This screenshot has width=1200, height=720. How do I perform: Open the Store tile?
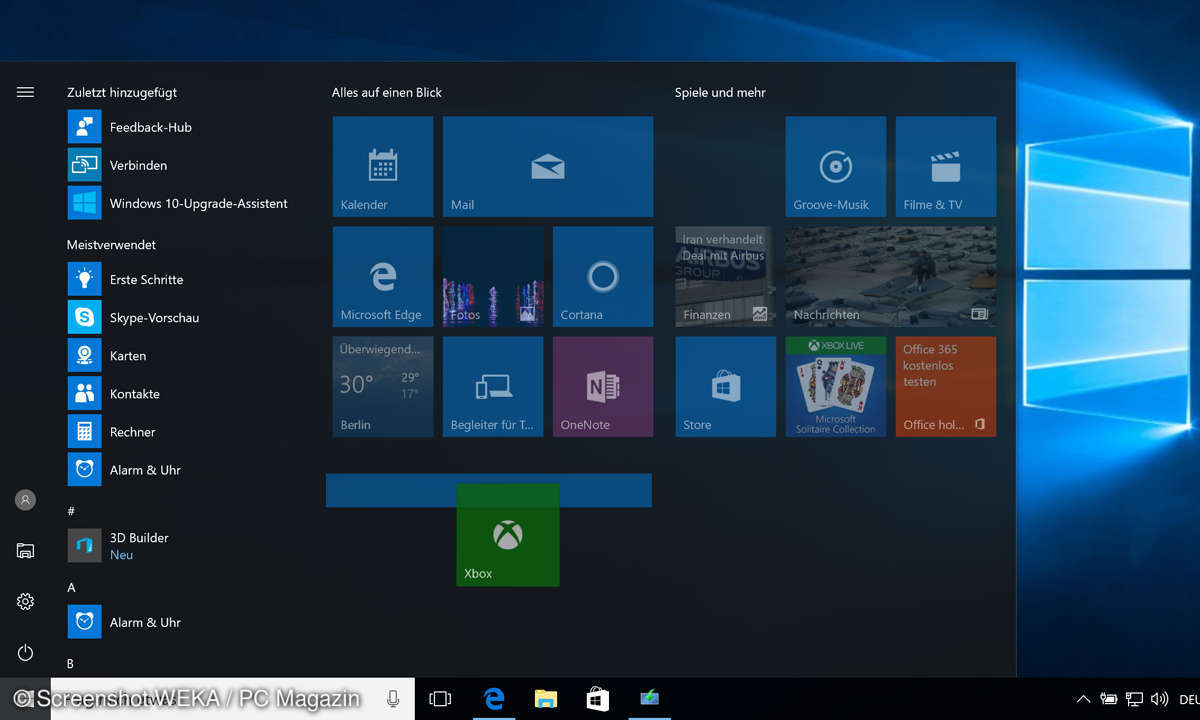pos(726,387)
